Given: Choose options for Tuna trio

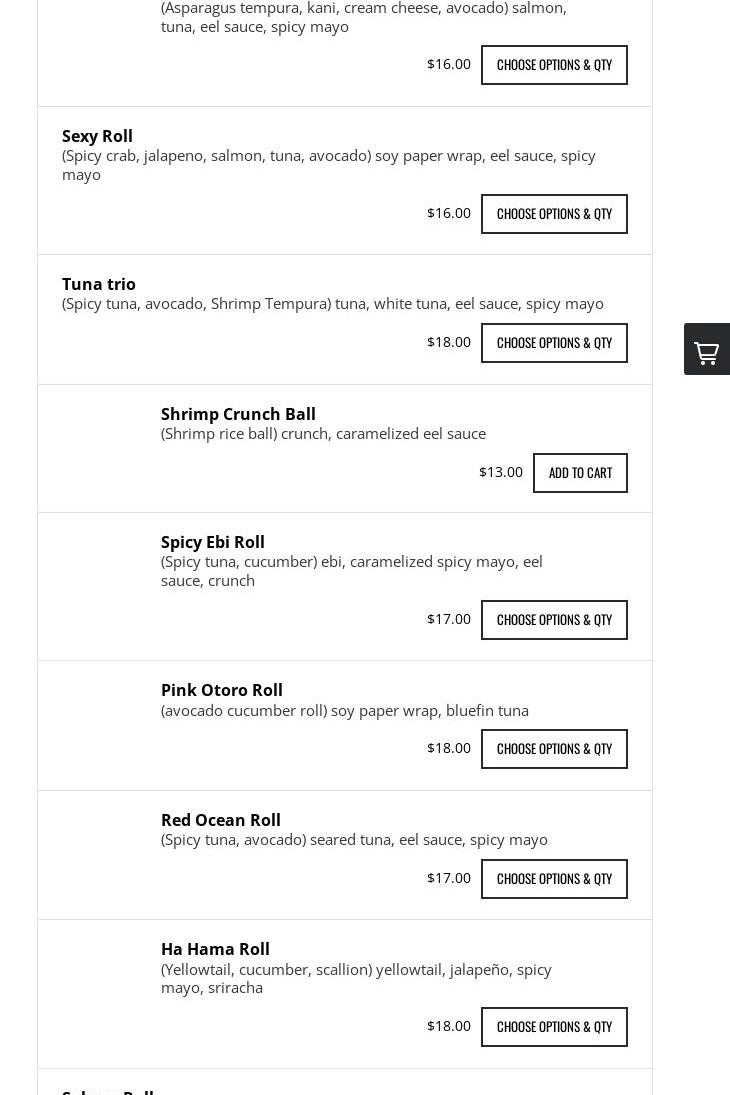Looking at the screenshot, I should point(554,343).
